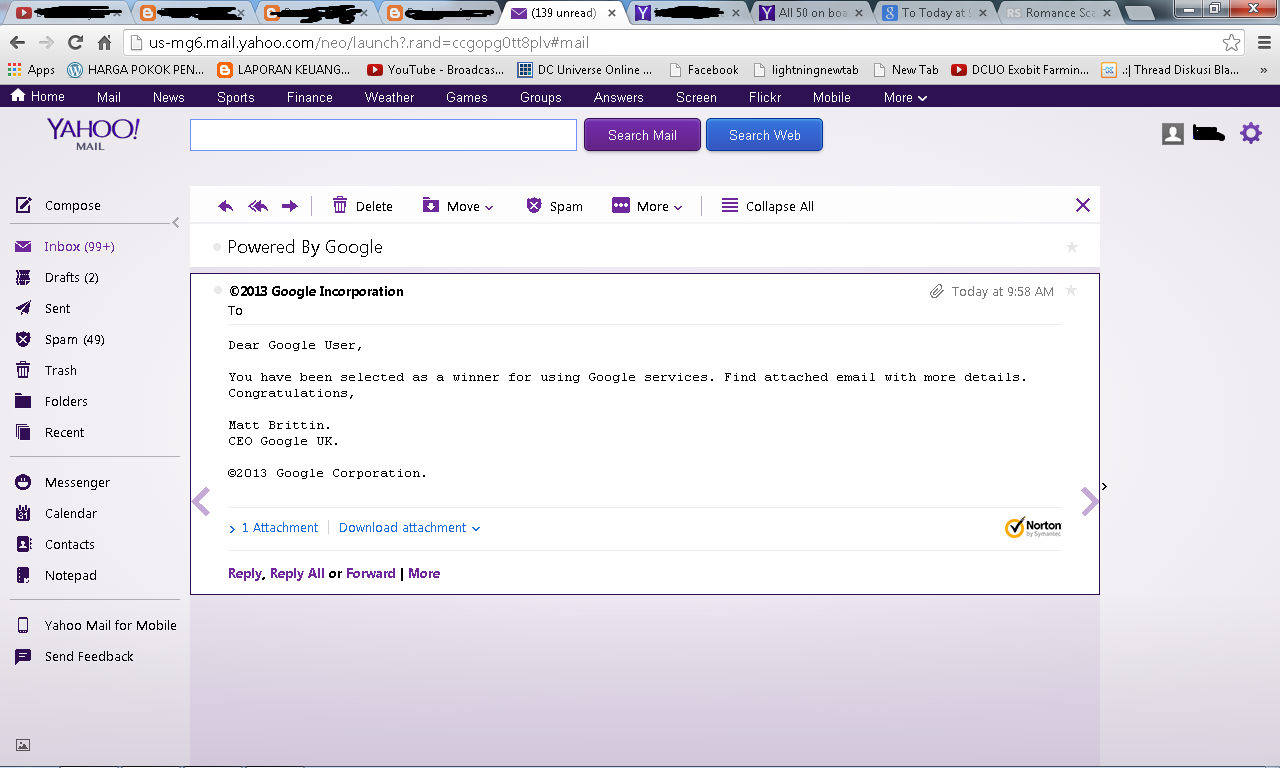Toggle unread dot beside Powered By Google
This screenshot has width=1280, height=768.
tap(217, 247)
